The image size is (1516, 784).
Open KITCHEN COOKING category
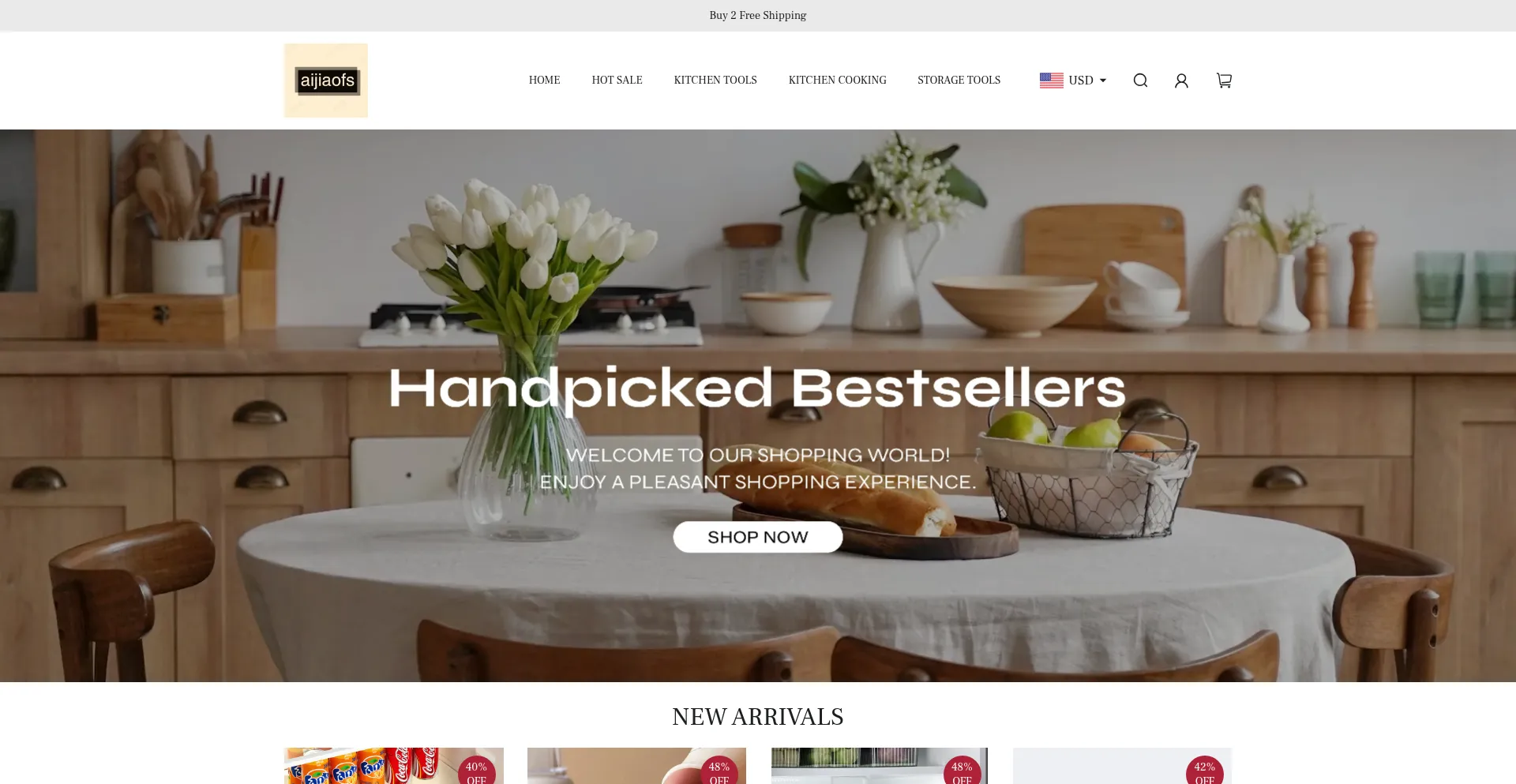(x=837, y=80)
